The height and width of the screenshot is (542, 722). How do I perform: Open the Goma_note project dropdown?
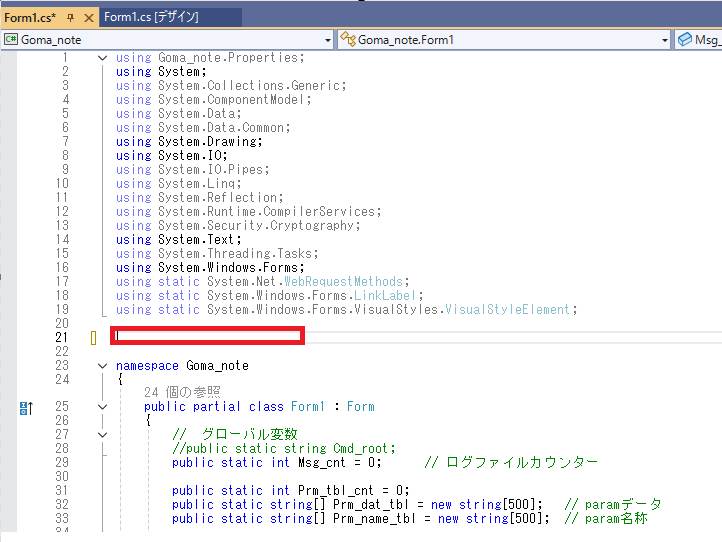coord(327,40)
